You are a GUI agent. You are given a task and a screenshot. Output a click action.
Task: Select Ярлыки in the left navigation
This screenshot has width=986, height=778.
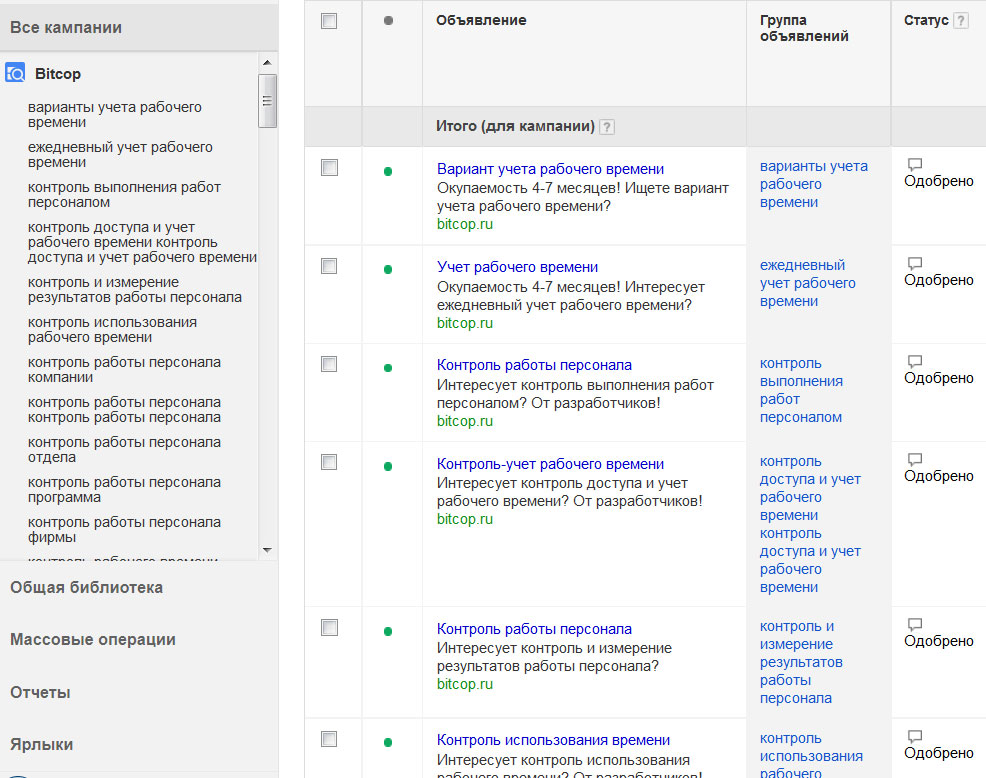[x=42, y=744]
